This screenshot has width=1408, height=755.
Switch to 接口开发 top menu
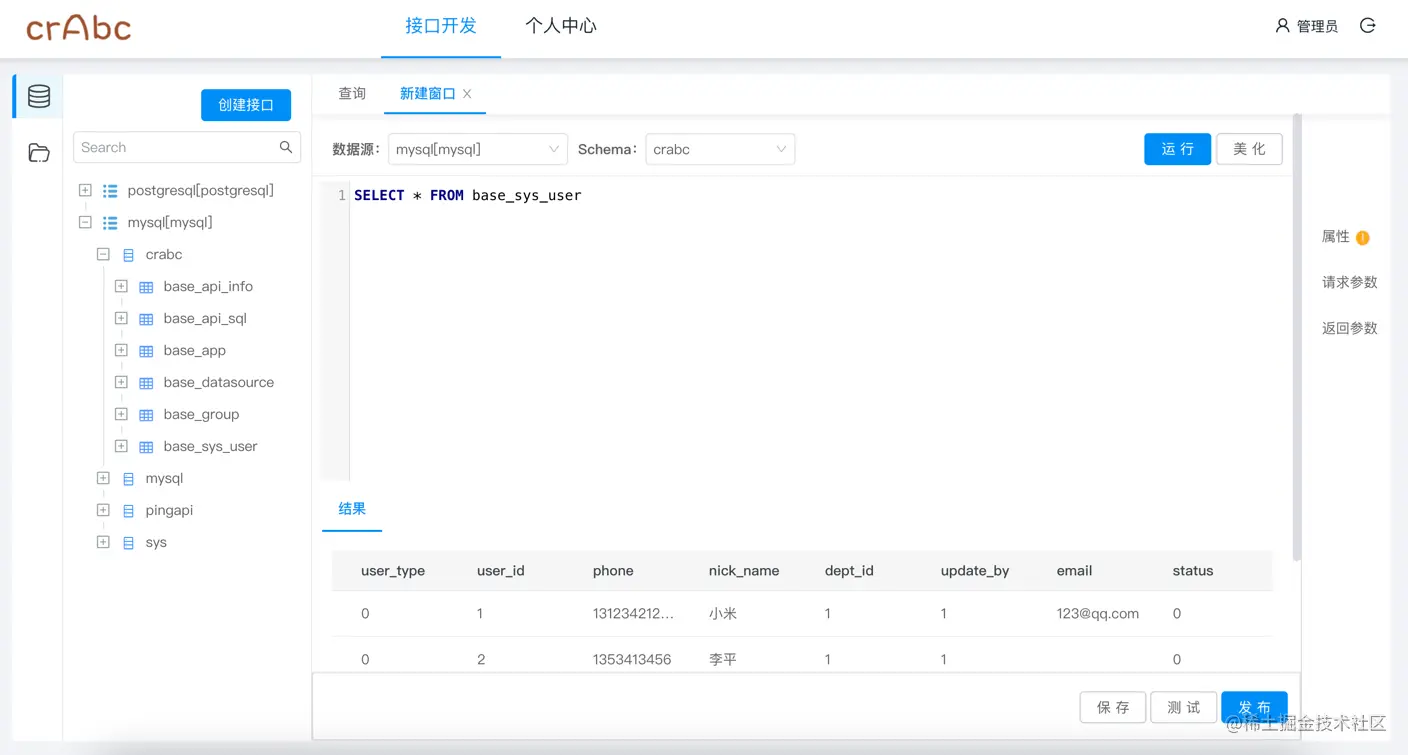[441, 26]
